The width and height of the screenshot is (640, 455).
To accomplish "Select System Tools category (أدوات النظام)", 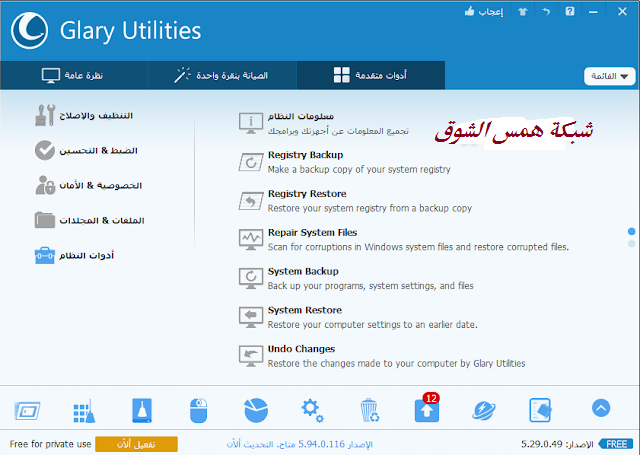I will pyautogui.click(x=74, y=255).
